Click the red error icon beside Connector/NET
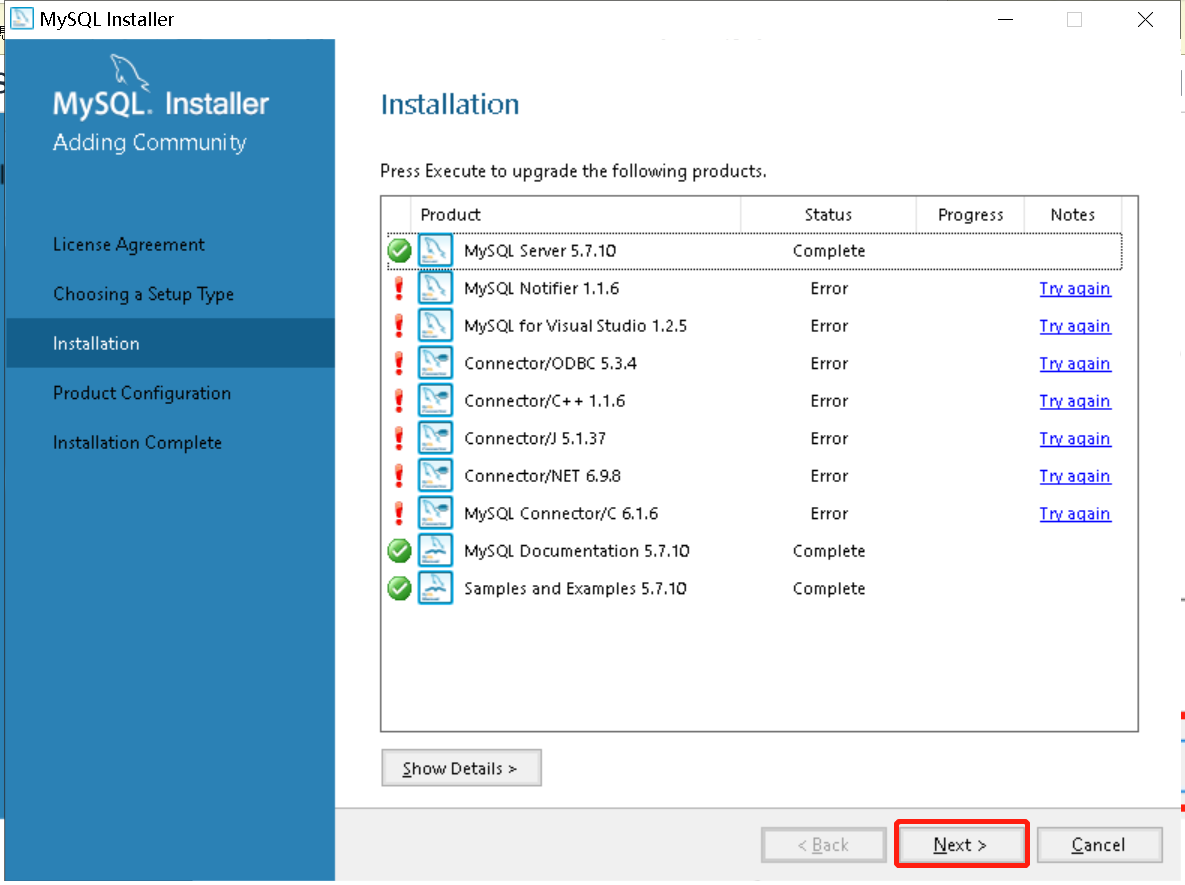The width and height of the screenshot is (1185, 885). [x=399, y=476]
